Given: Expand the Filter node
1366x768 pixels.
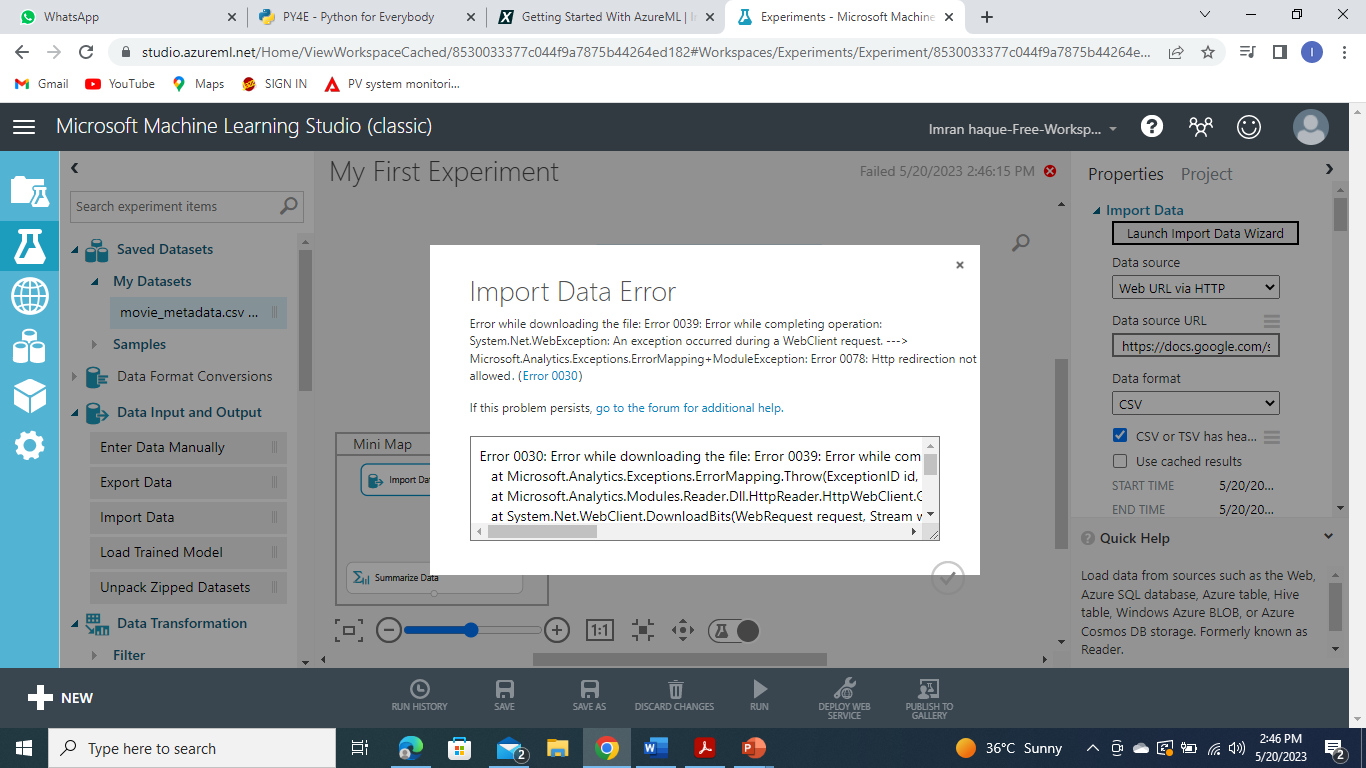Looking at the screenshot, I should point(95,655).
